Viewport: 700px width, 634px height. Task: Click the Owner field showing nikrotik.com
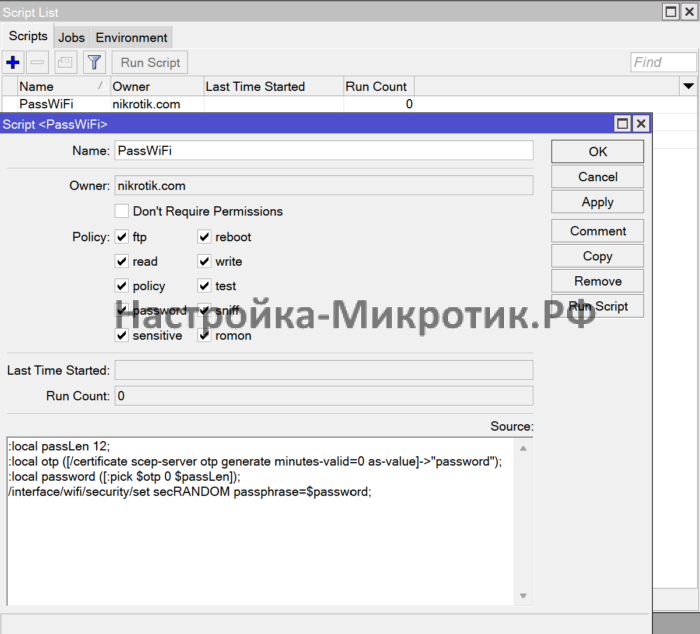324,185
